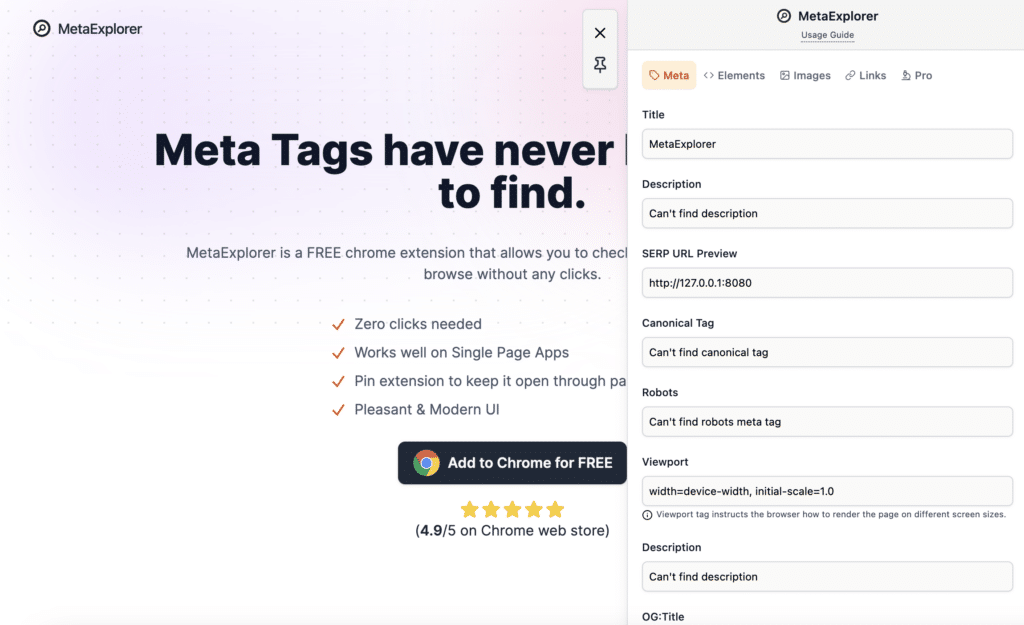Click the MetaExplorer logo in page header
This screenshot has height=625, width=1024.
point(87,29)
